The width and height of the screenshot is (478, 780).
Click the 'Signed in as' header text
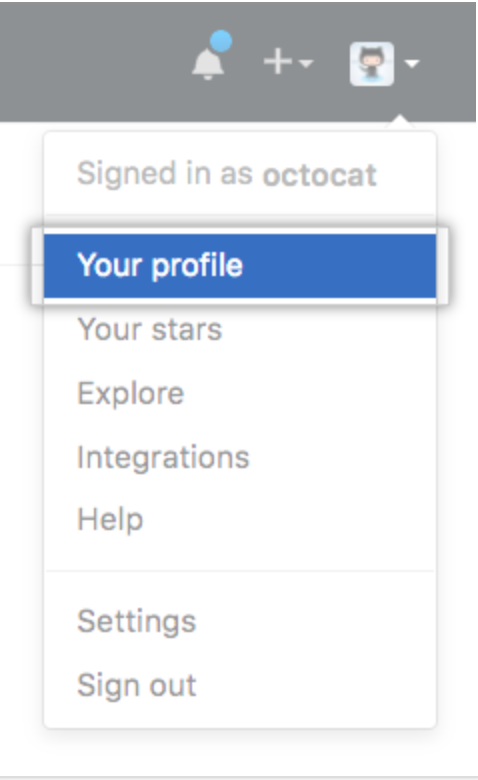[165, 173]
